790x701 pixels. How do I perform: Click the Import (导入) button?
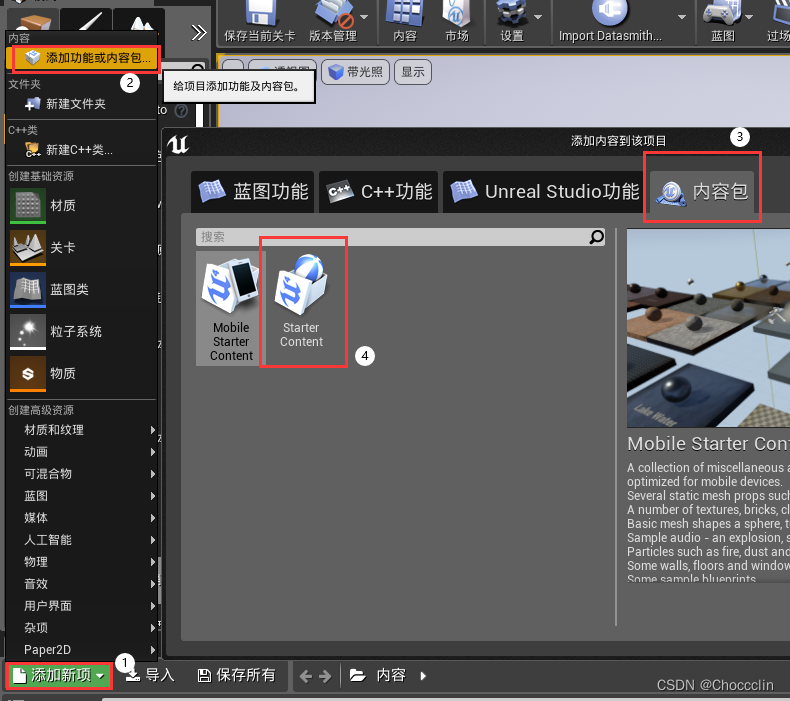point(150,675)
